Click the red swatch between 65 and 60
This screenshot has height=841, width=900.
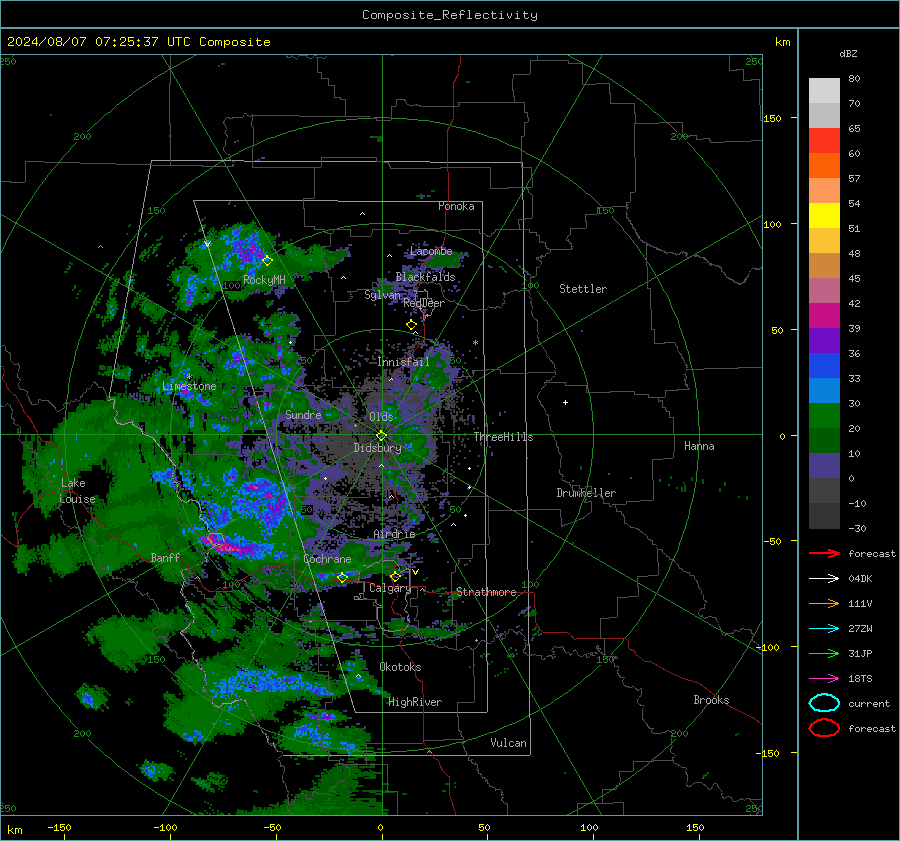tap(824, 141)
